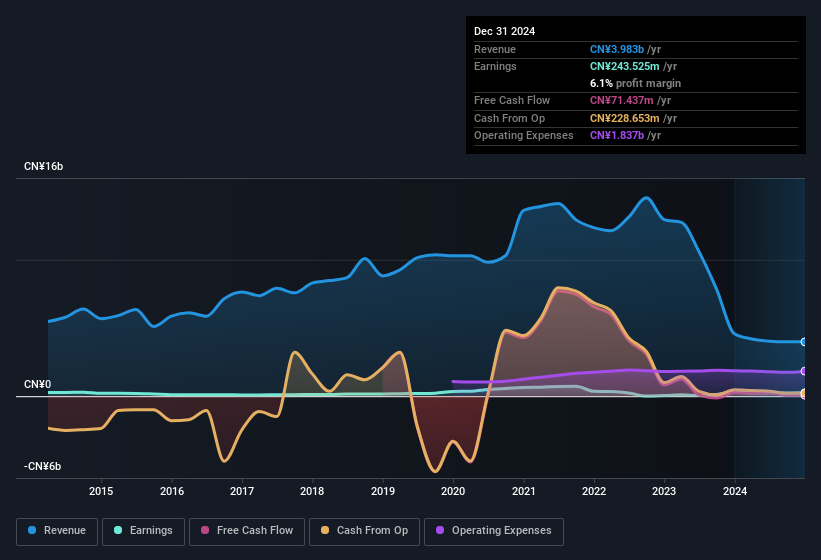Click the CN¥3.983b revenue value in tooltip
Image resolution: width=821 pixels, height=560 pixels.
click(617, 49)
